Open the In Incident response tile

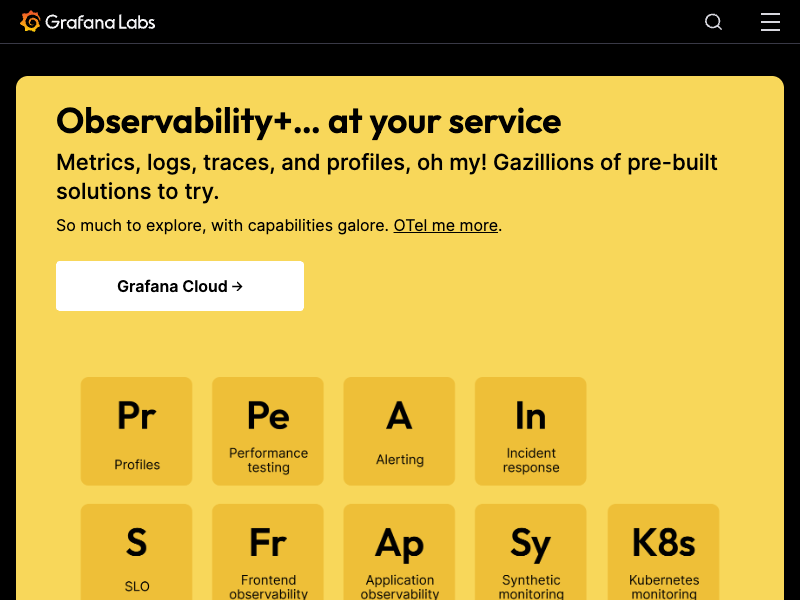point(531,431)
